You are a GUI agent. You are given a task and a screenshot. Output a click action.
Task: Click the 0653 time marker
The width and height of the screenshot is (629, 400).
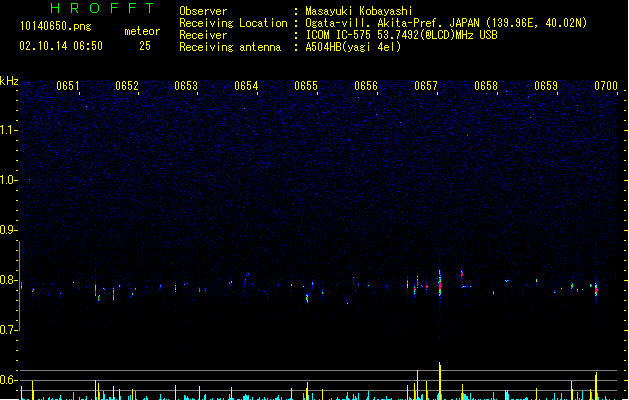tap(186, 86)
